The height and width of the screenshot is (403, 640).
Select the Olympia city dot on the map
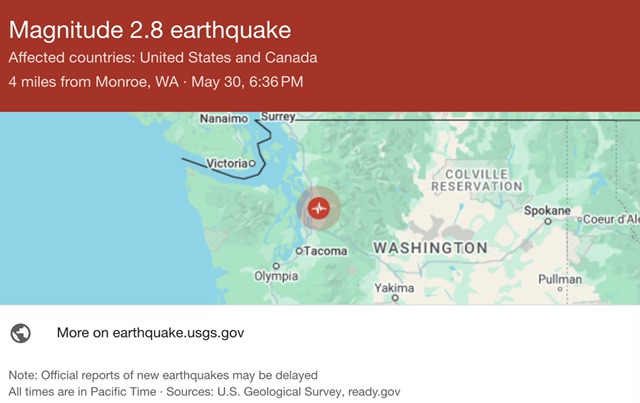click(x=275, y=266)
